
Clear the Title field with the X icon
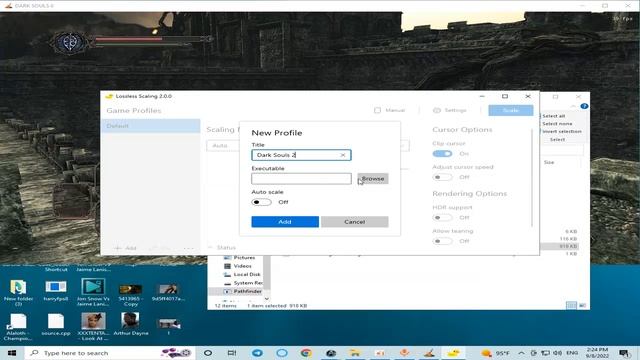coord(343,155)
